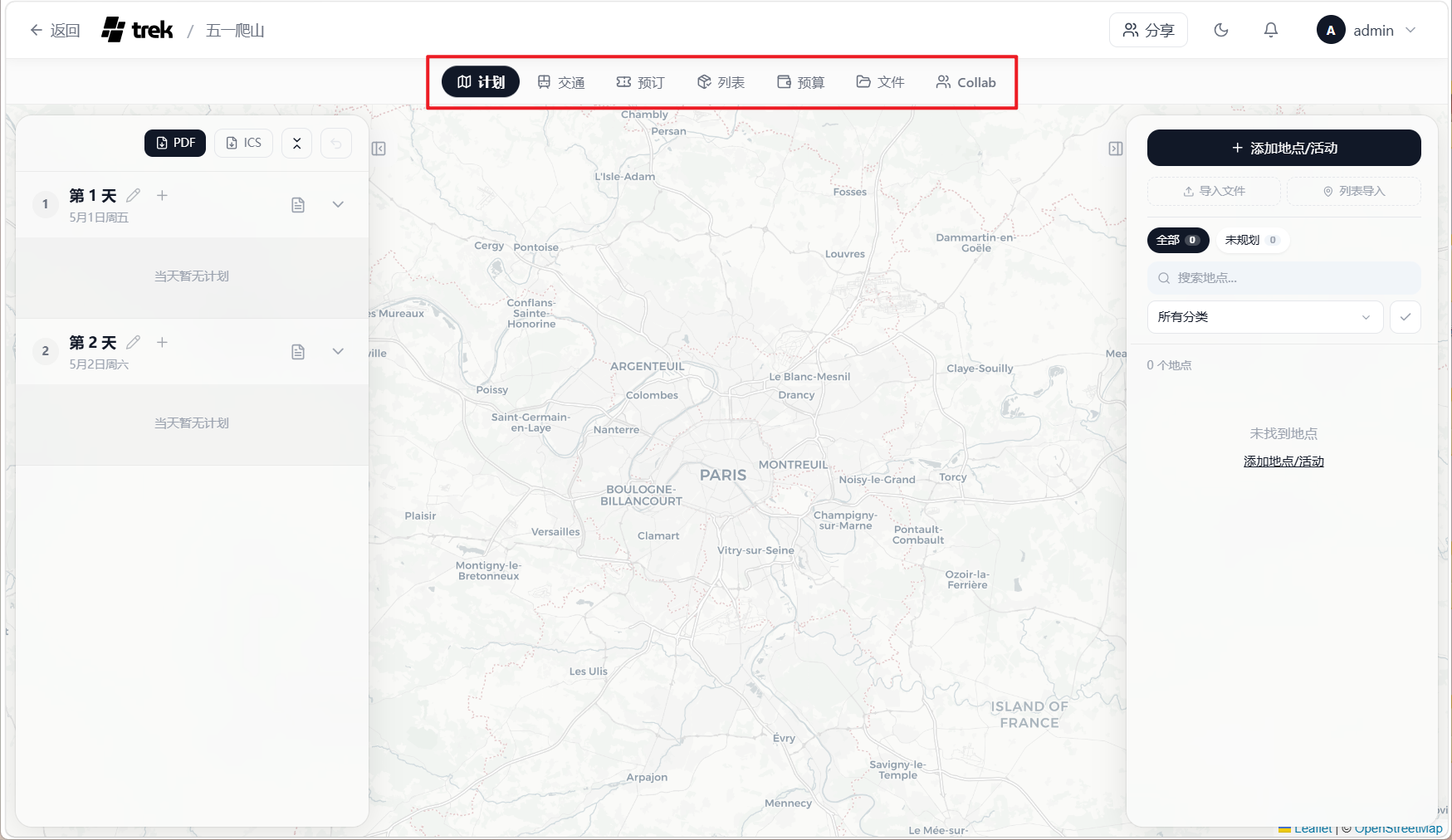Go back with the 返回 arrow
This screenshot has width=1452, height=840.
coord(55,31)
